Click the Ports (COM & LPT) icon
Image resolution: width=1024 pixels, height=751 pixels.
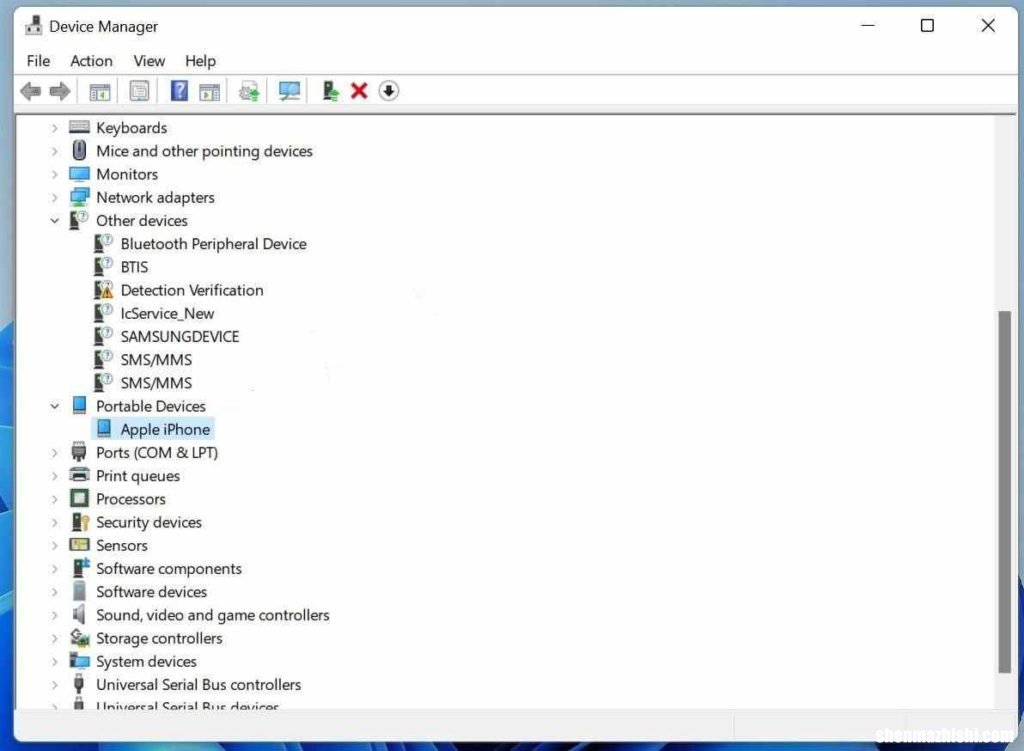[79, 451]
